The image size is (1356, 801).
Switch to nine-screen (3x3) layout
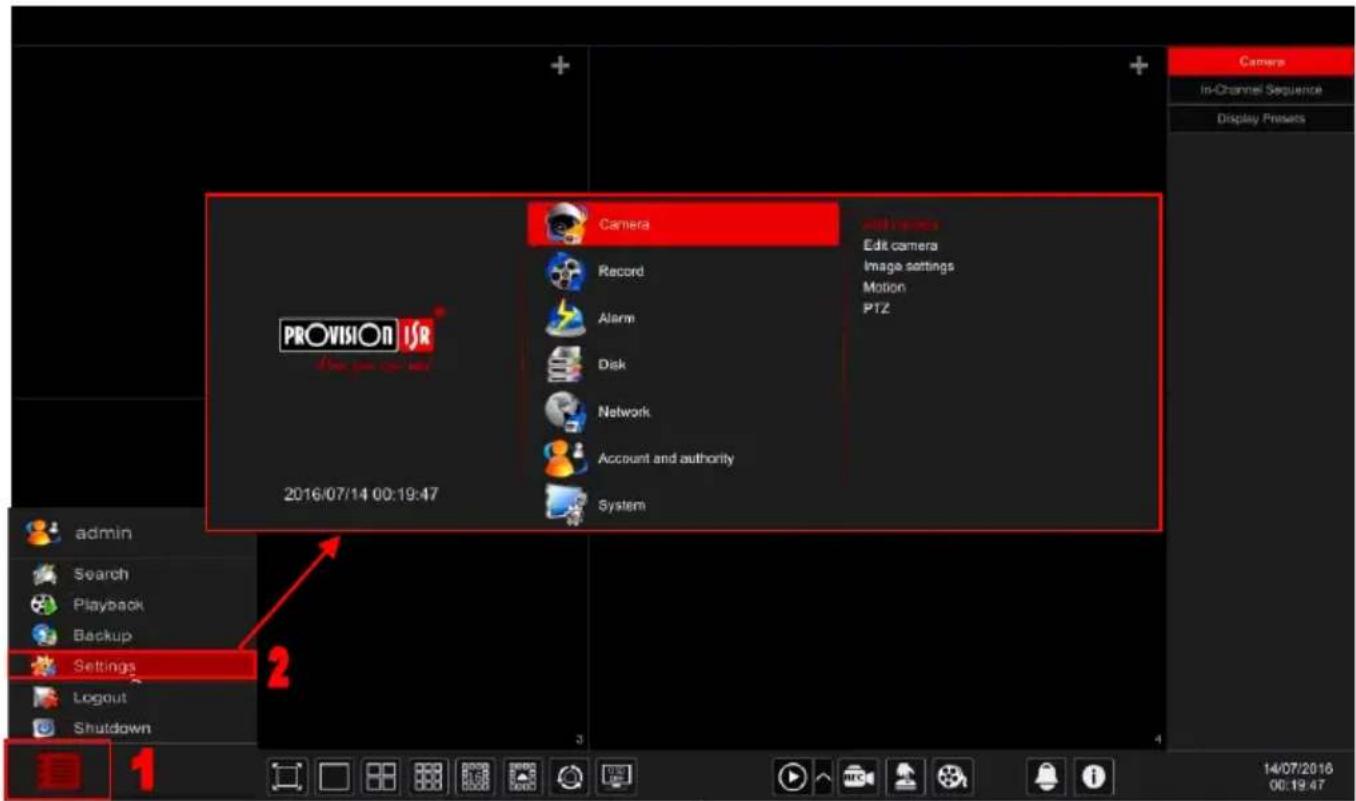tap(428, 775)
